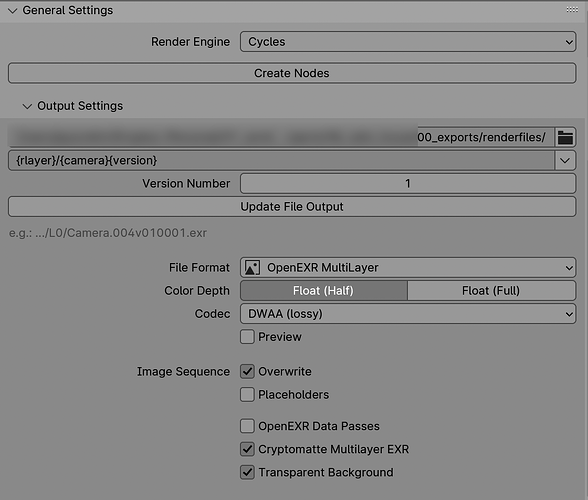Uncheck Transparent Background option
This screenshot has height=500, width=588.
(x=247, y=472)
